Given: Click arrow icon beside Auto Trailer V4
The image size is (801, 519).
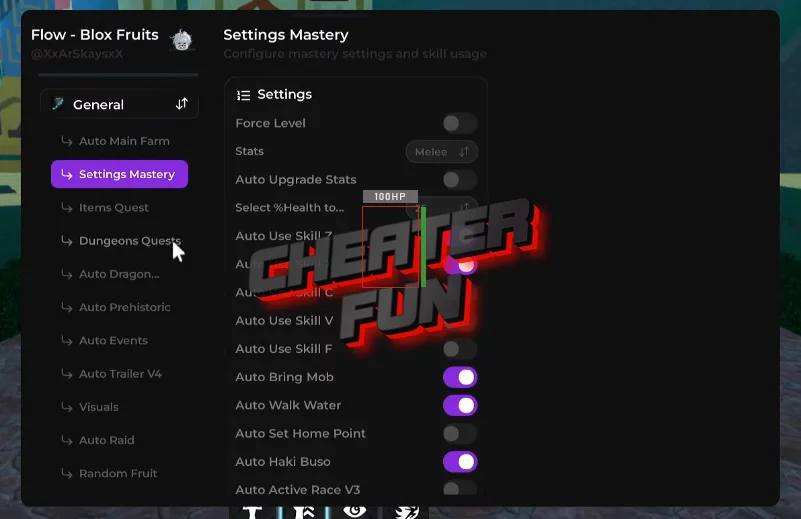Looking at the screenshot, I should pos(66,374).
